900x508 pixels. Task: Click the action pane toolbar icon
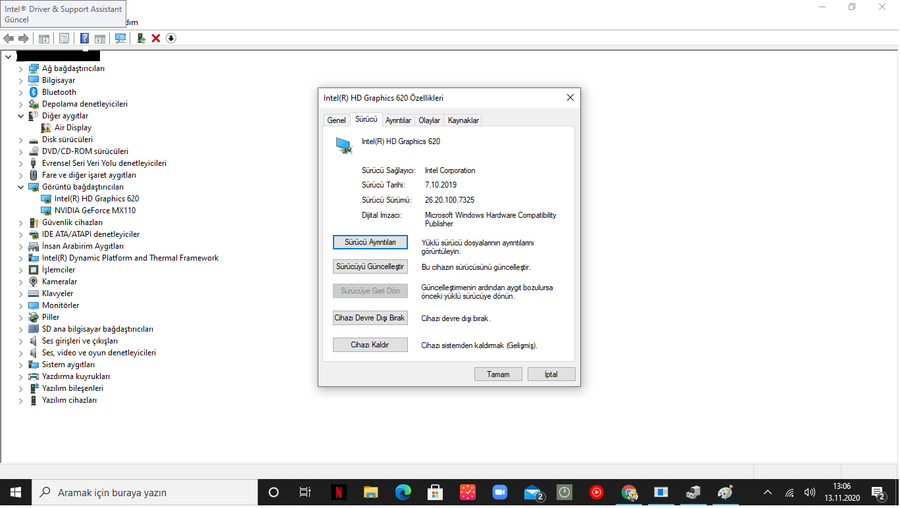pyautogui.click(x=100, y=38)
